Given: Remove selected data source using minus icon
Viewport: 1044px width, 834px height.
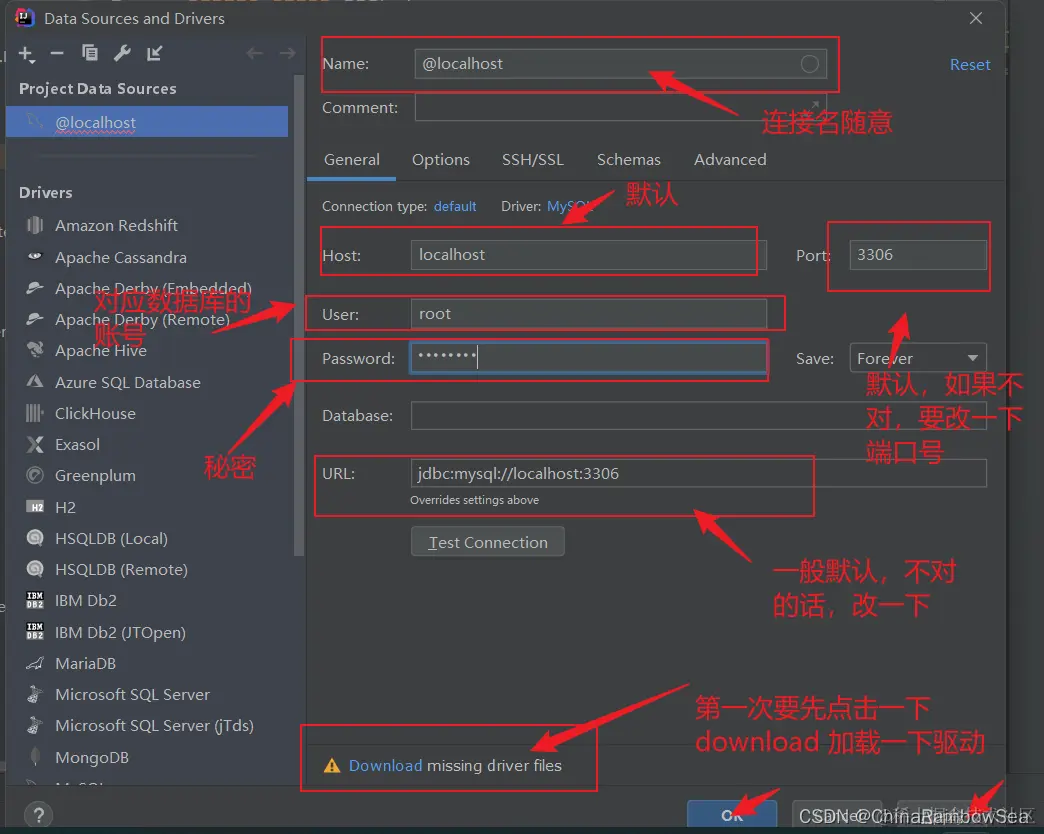Looking at the screenshot, I should (x=57, y=55).
